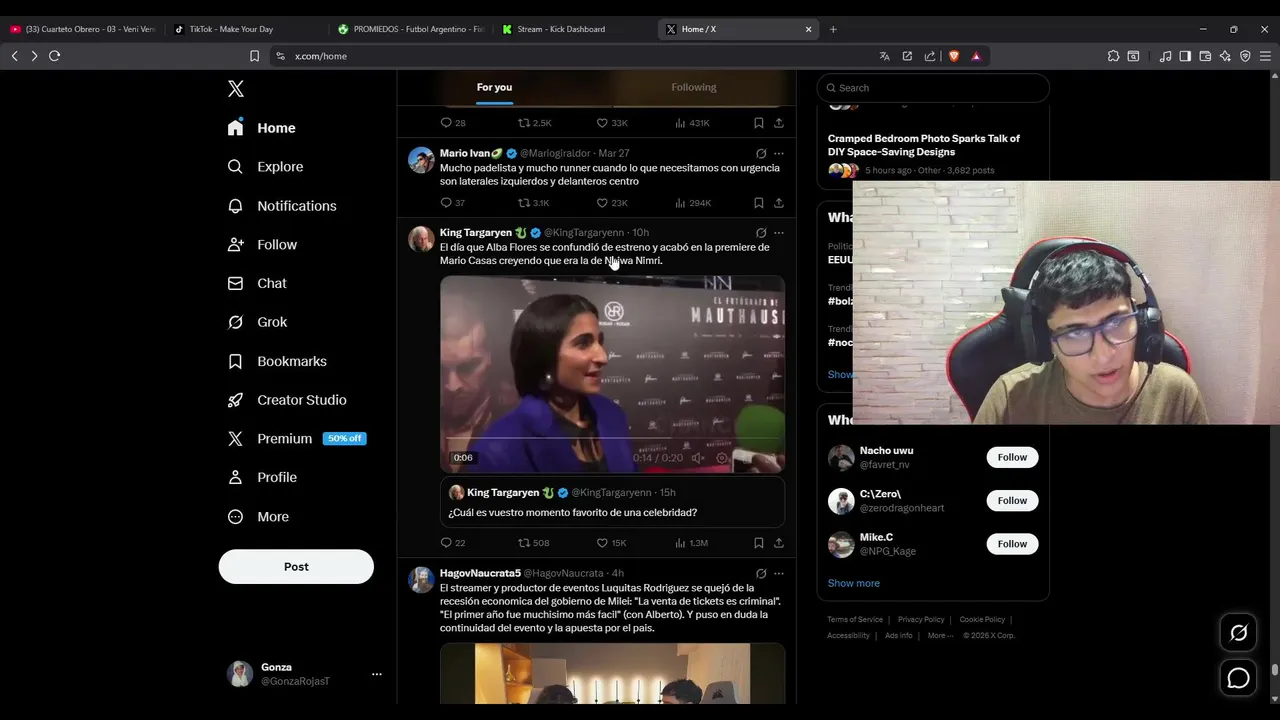Image resolution: width=1280 pixels, height=720 pixels.
Task: Open a new browser tab
Action: click(833, 29)
